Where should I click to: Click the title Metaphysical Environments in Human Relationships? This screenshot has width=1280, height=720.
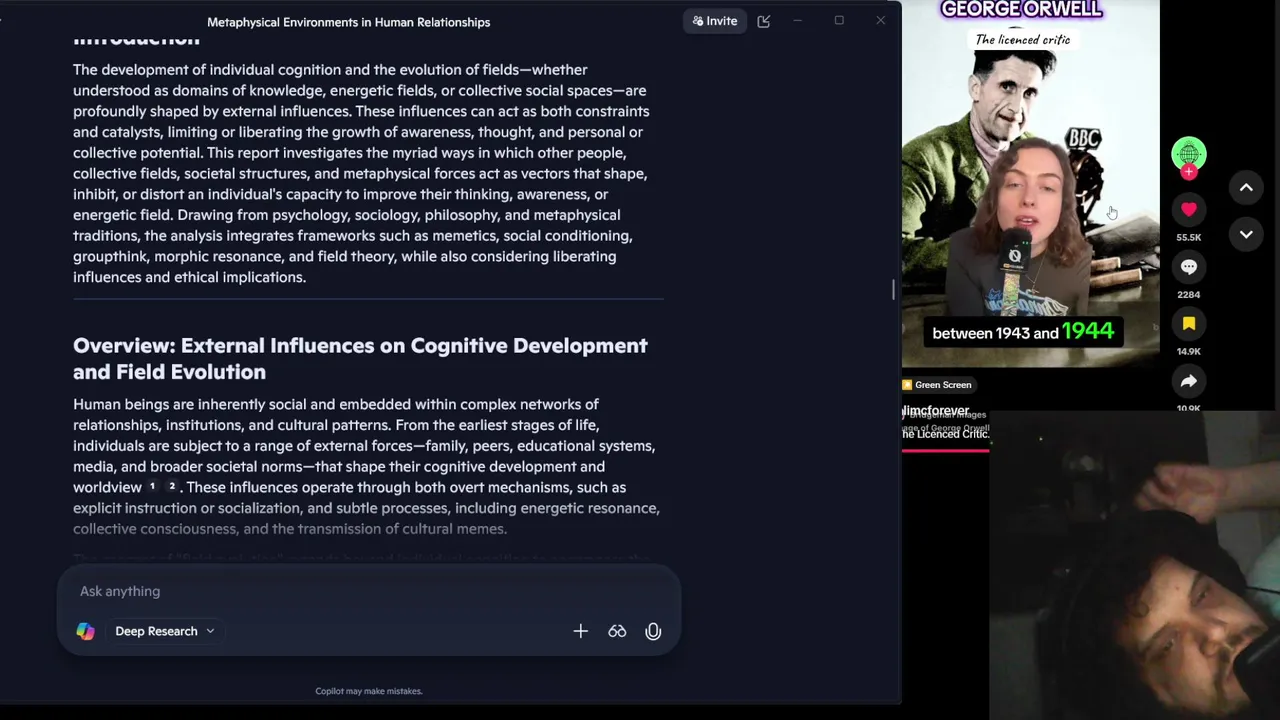(348, 22)
